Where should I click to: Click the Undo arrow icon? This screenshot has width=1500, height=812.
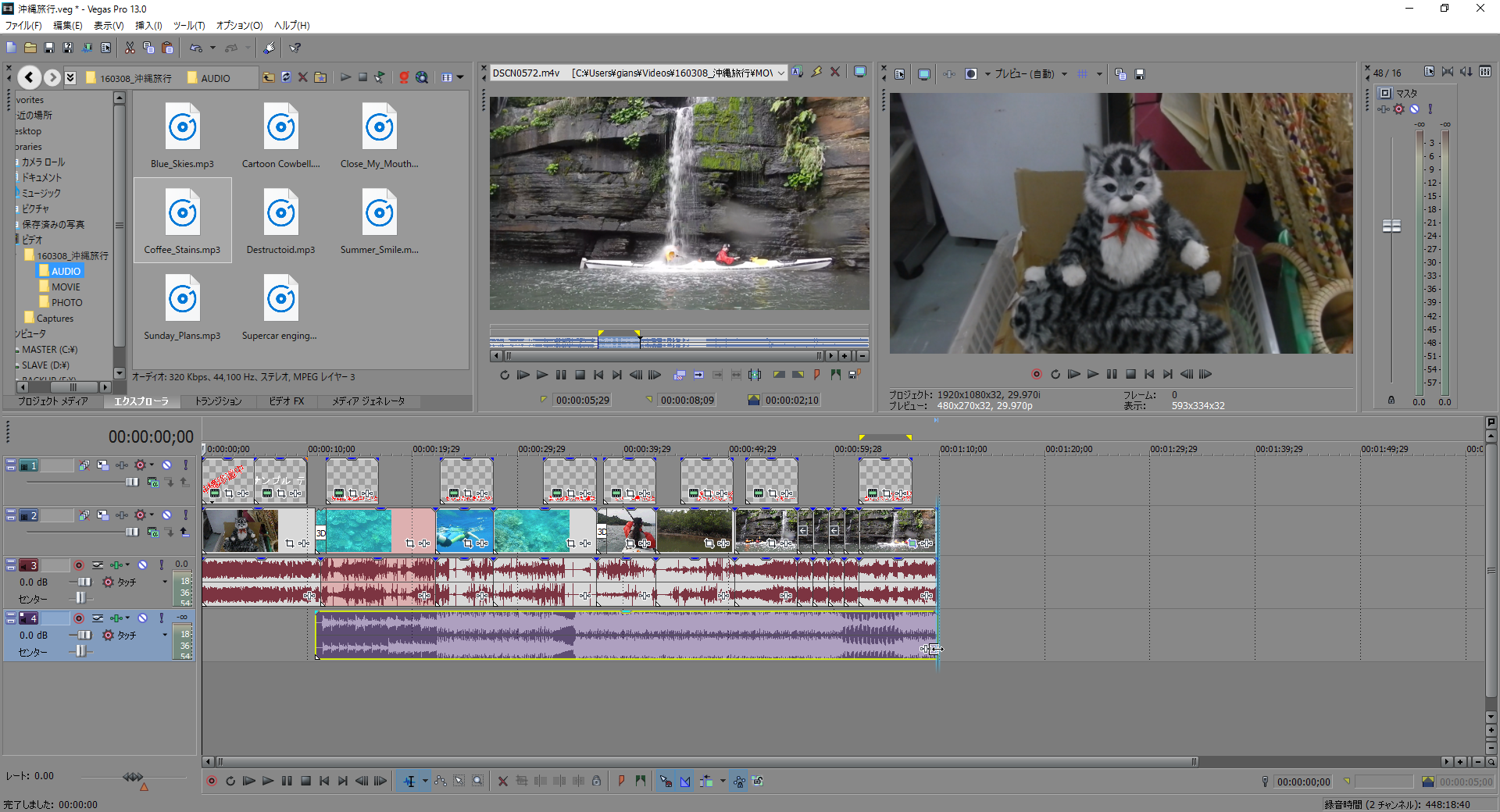196,48
